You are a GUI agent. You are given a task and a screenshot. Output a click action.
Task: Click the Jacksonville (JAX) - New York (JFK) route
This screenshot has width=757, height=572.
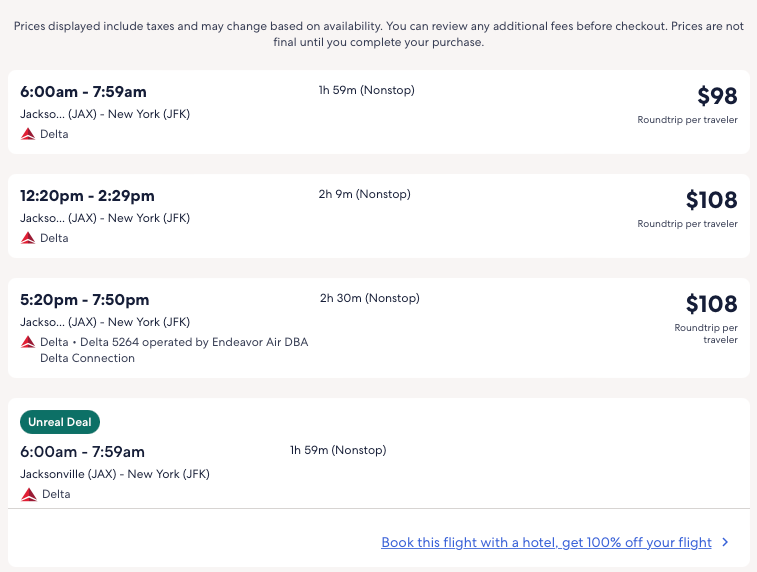tap(114, 474)
